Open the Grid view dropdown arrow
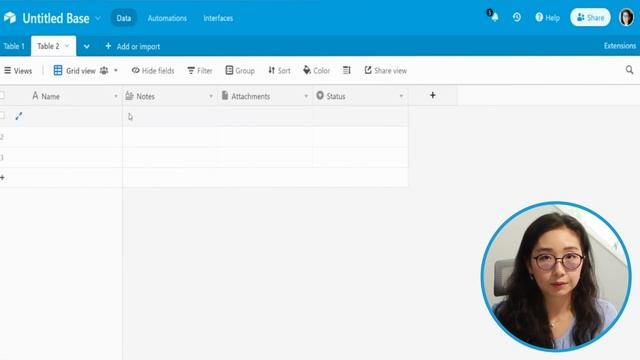This screenshot has height=360, width=640. 116,70
